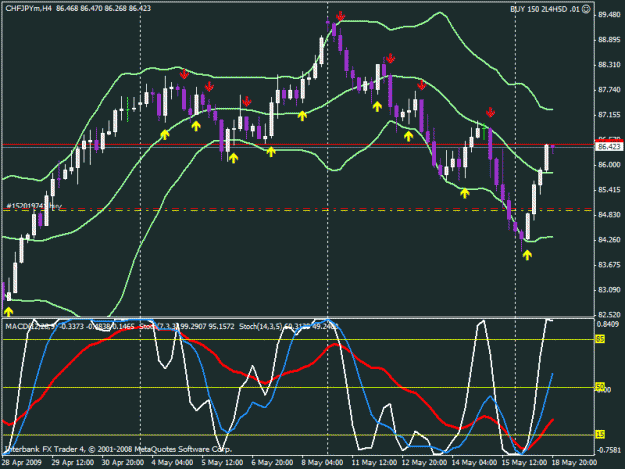Click the yellow arrow at the chart's bottom-left corner
Viewport: 625px width, 469px height.
pyautogui.click(x=8, y=312)
